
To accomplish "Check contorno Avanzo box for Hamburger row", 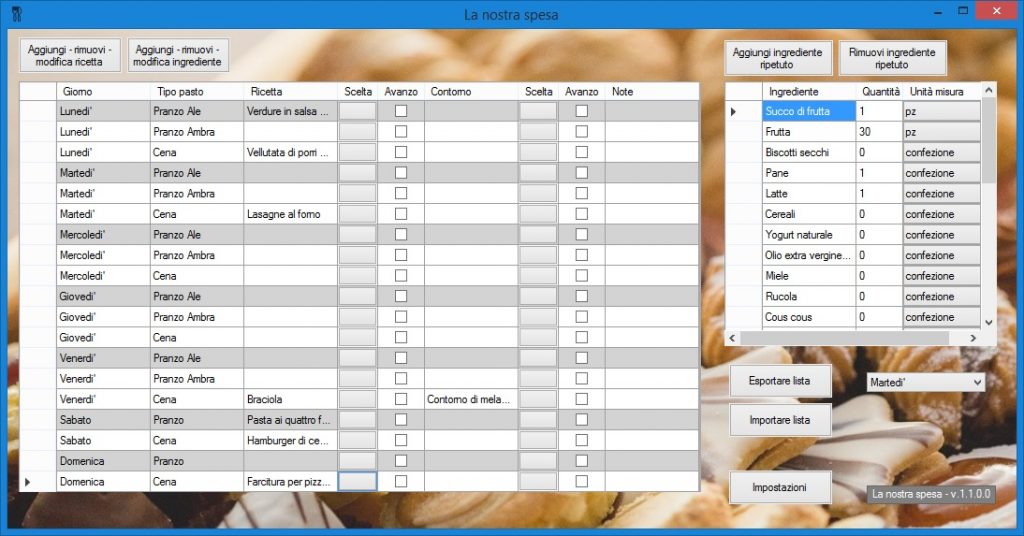I will point(581,440).
